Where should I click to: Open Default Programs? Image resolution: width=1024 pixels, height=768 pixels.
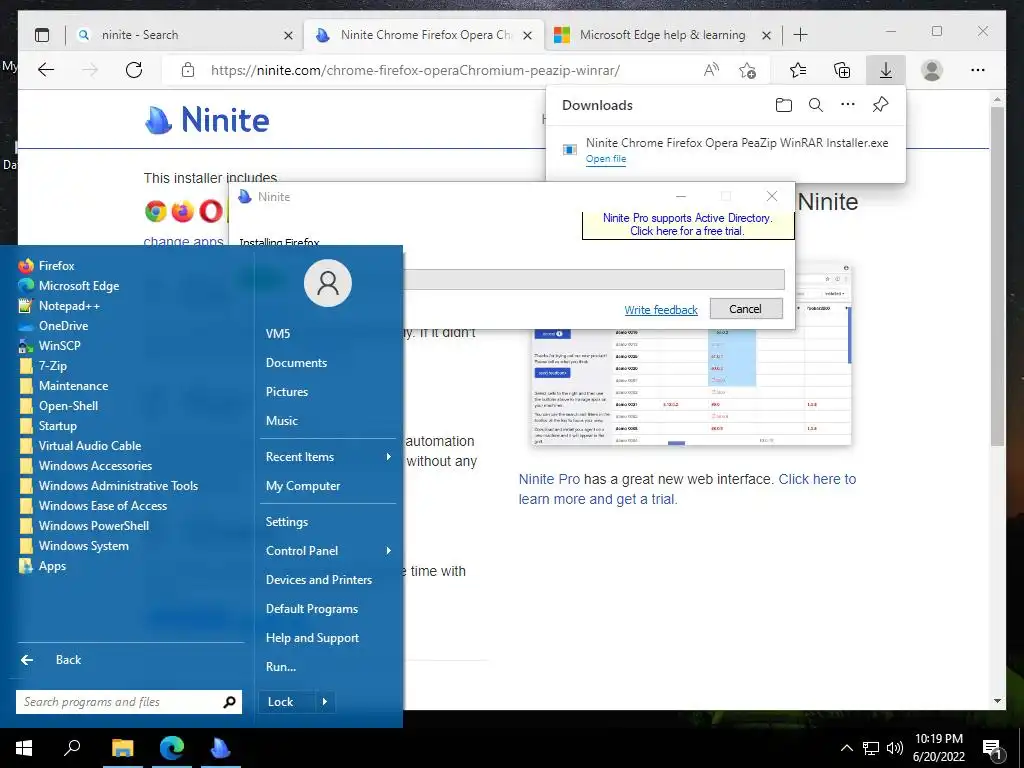(x=312, y=609)
